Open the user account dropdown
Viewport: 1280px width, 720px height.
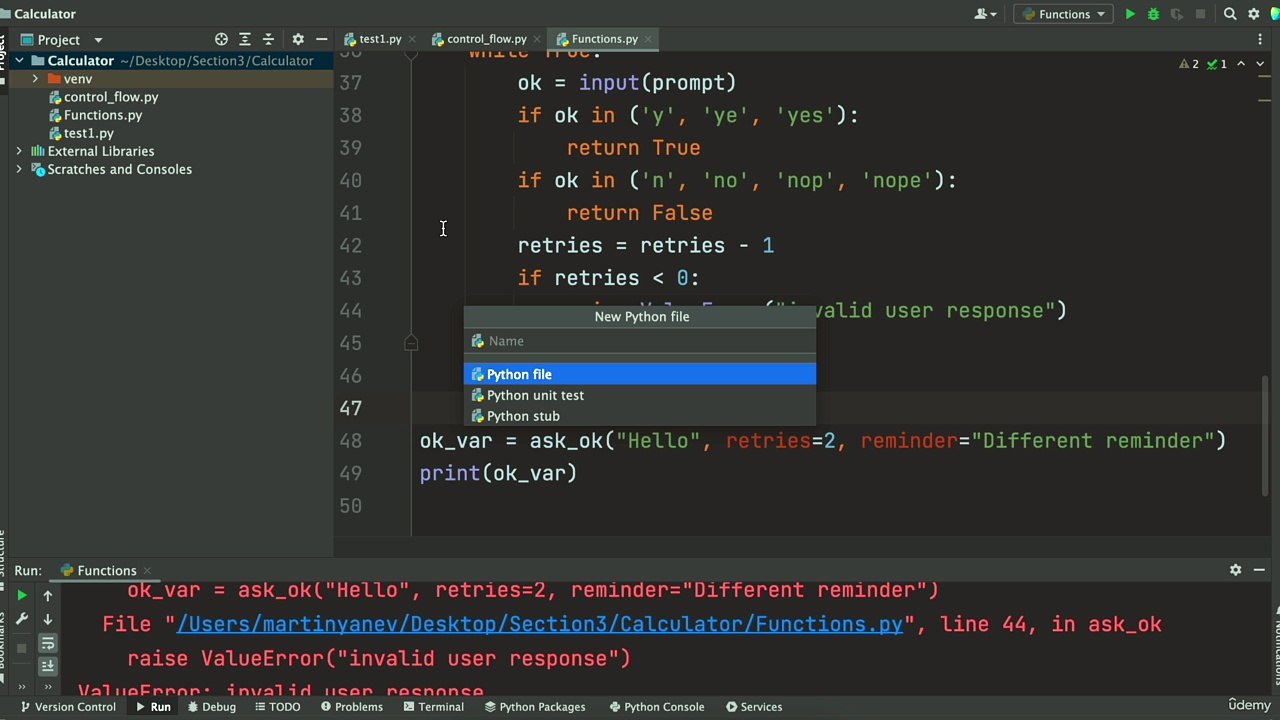tap(985, 14)
